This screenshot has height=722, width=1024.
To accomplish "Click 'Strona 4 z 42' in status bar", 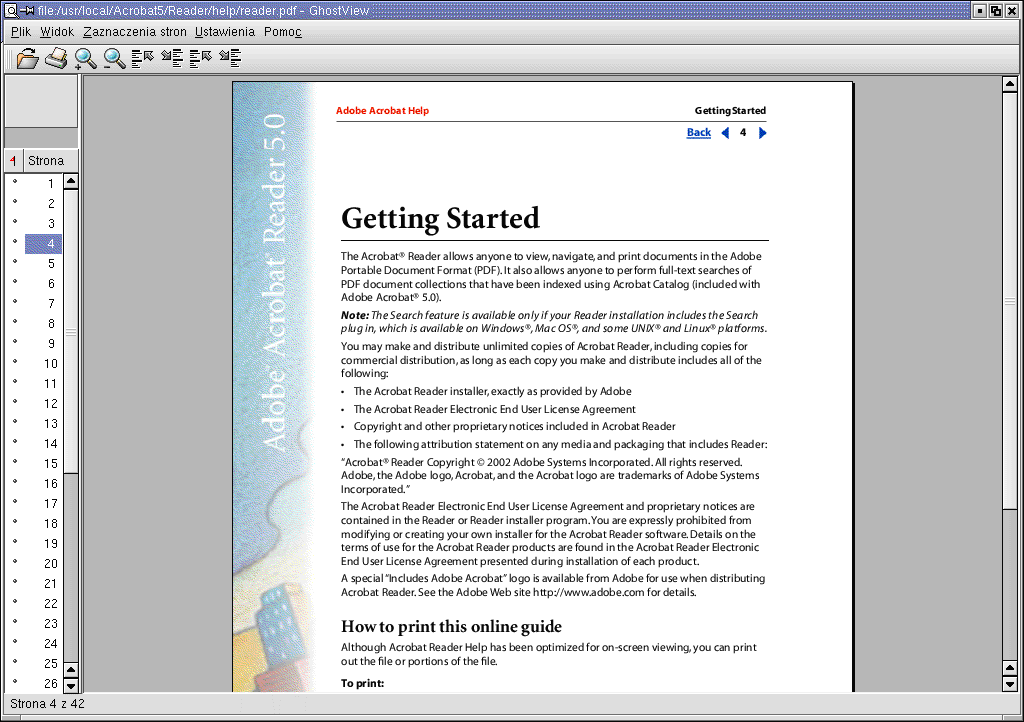I will coord(47,704).
